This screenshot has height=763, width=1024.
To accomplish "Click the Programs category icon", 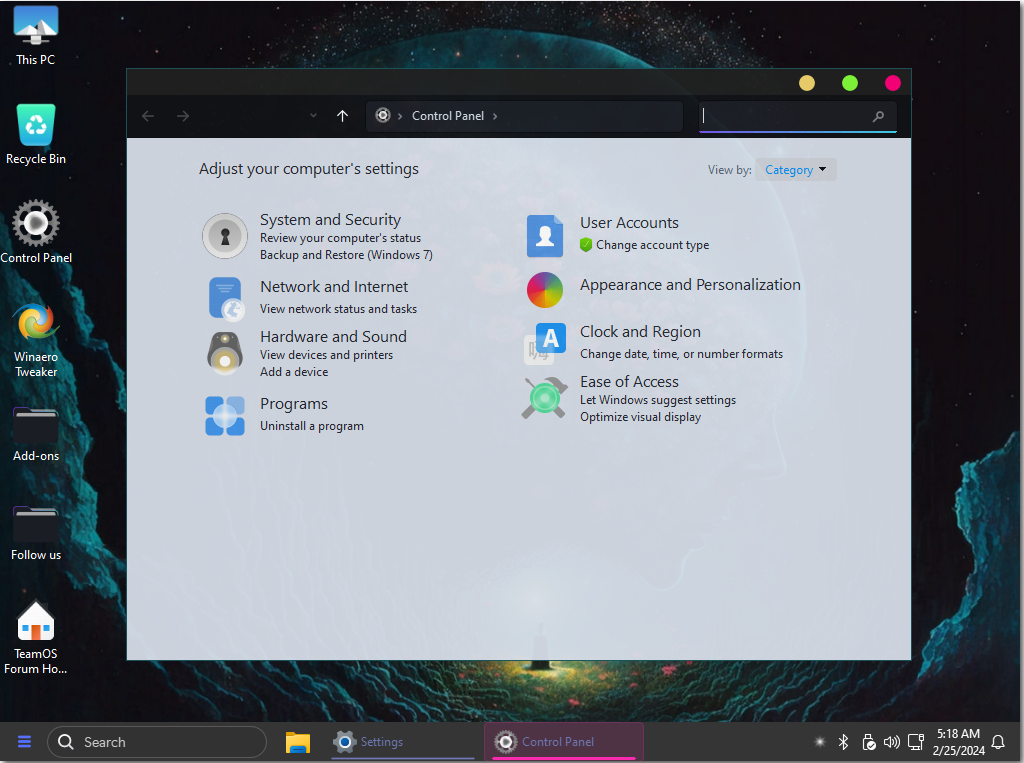I will pyautogui.click(x=225, y=415).
